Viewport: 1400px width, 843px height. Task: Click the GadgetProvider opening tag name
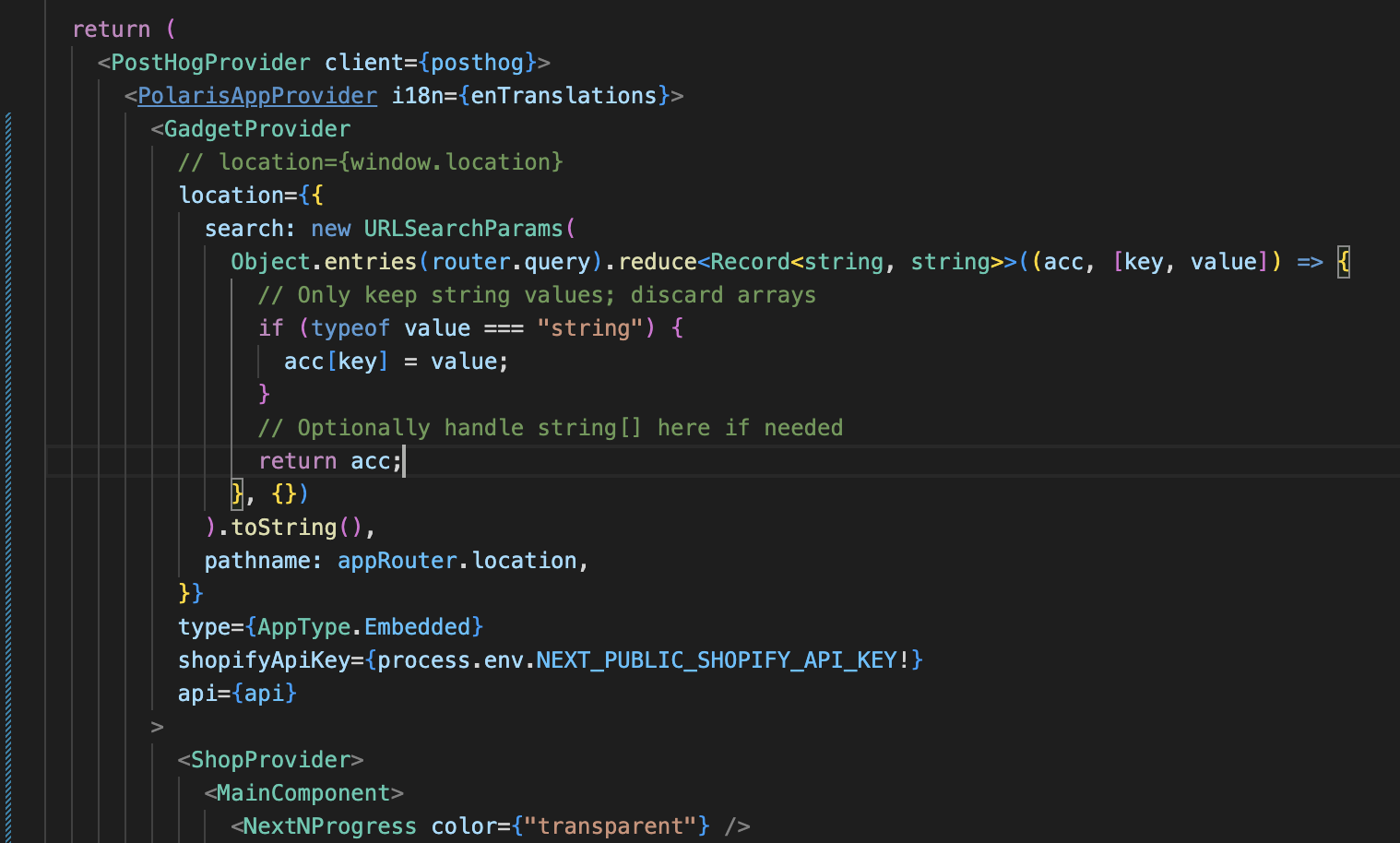257,129
